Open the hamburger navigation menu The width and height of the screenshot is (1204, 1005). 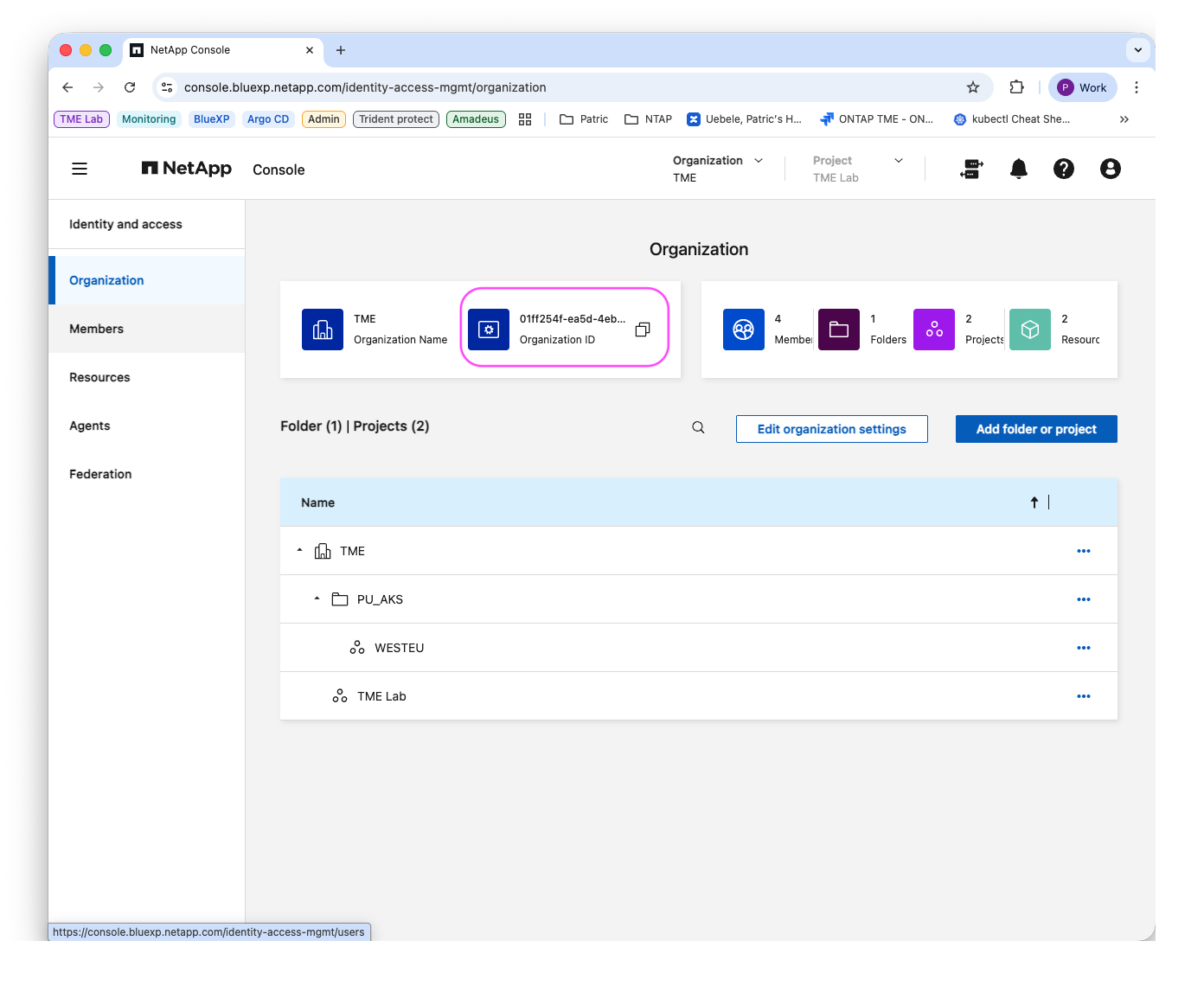(80, 169)
